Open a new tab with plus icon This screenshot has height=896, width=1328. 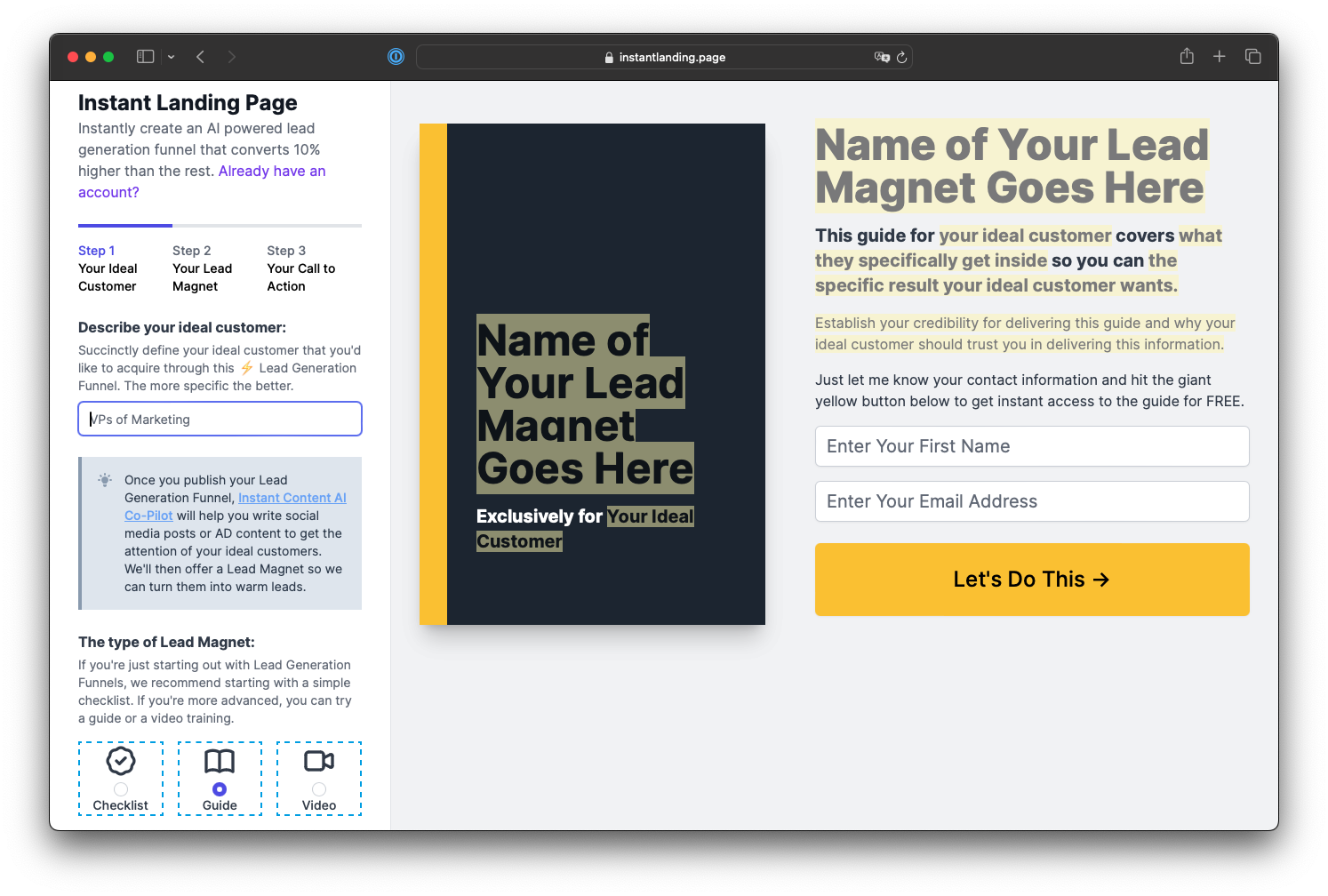(x=1220, y=56)
